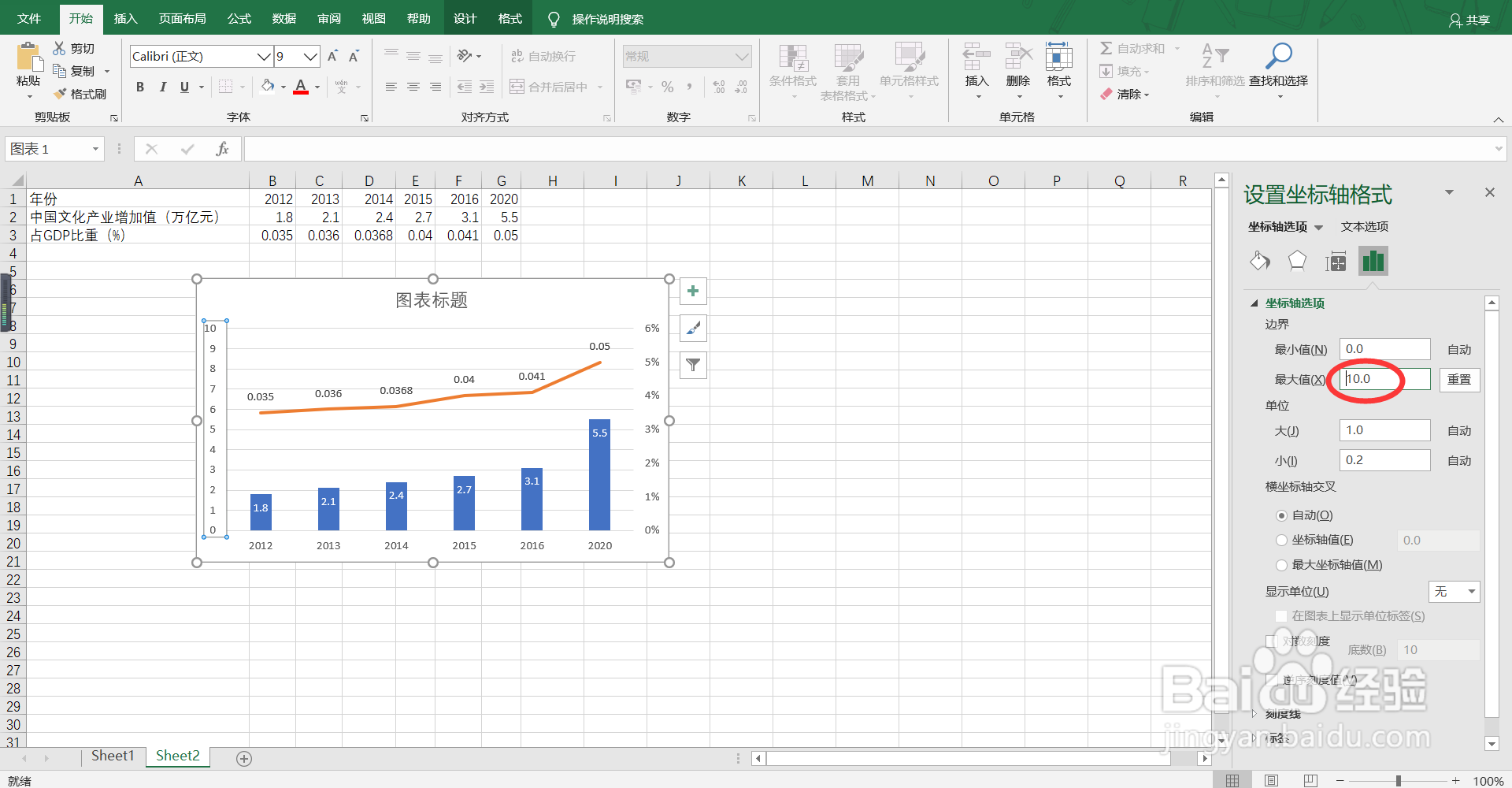Click the Delete cells icon
This screenshot has width=1512, height=788.
1018,56
